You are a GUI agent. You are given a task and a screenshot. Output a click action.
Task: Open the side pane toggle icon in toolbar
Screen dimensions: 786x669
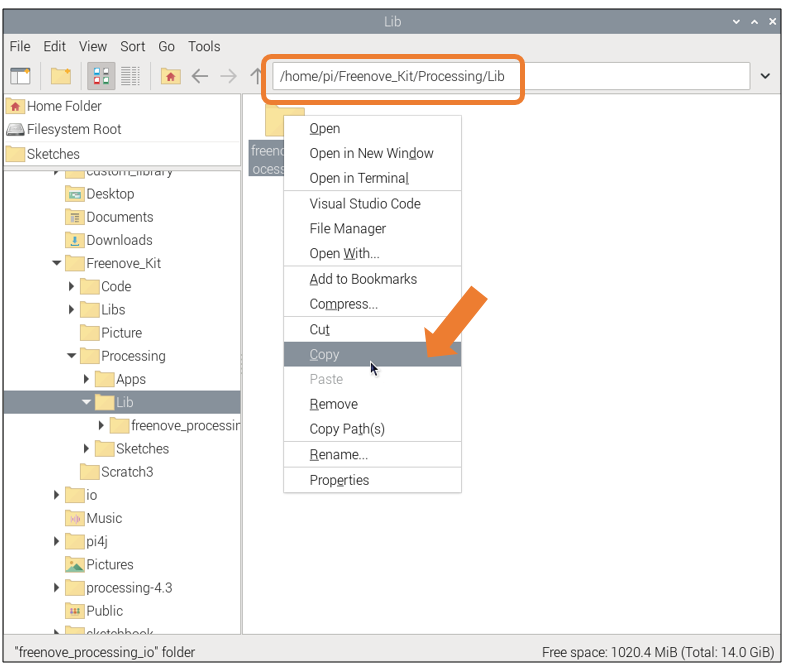[x=20, y=76]
